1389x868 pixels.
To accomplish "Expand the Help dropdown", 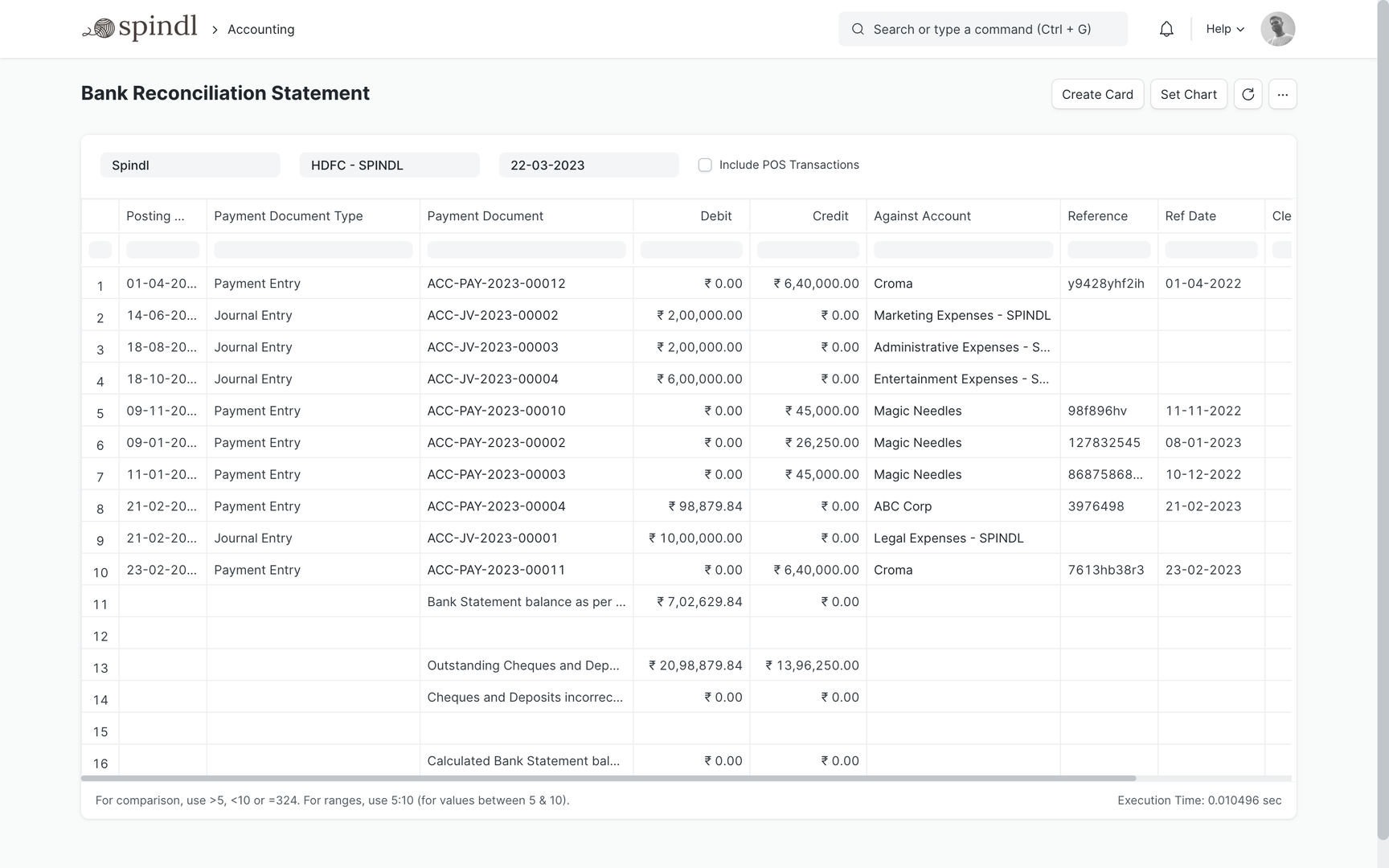I will coord(1225,29).
